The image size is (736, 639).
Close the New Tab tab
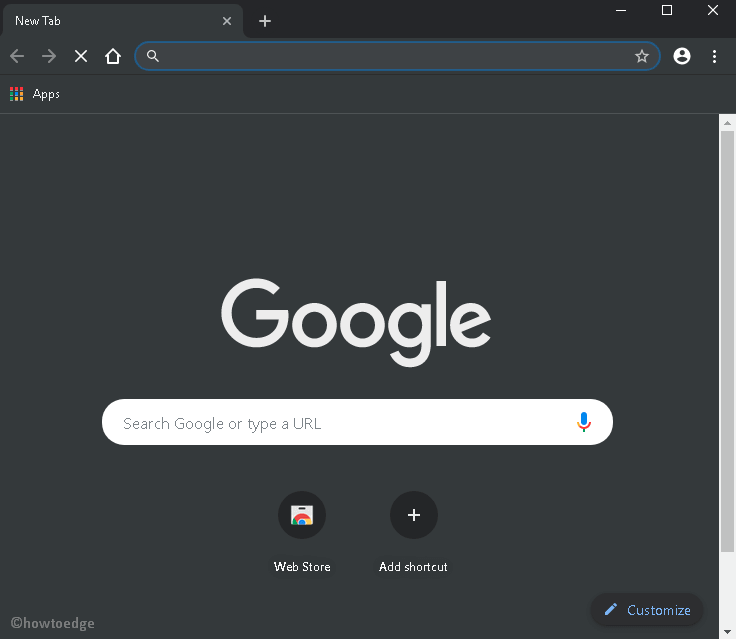click(227, 21)
